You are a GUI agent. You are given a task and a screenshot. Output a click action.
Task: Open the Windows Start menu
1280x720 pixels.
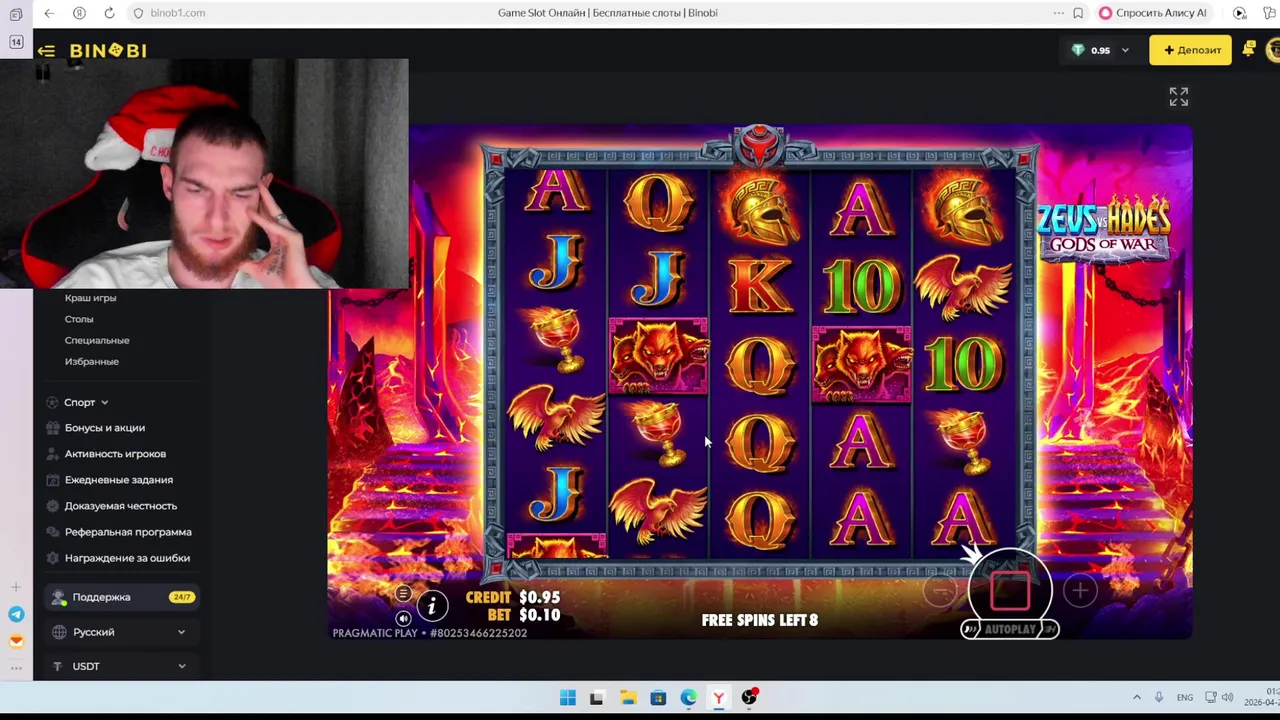click(x=567, y=698)
